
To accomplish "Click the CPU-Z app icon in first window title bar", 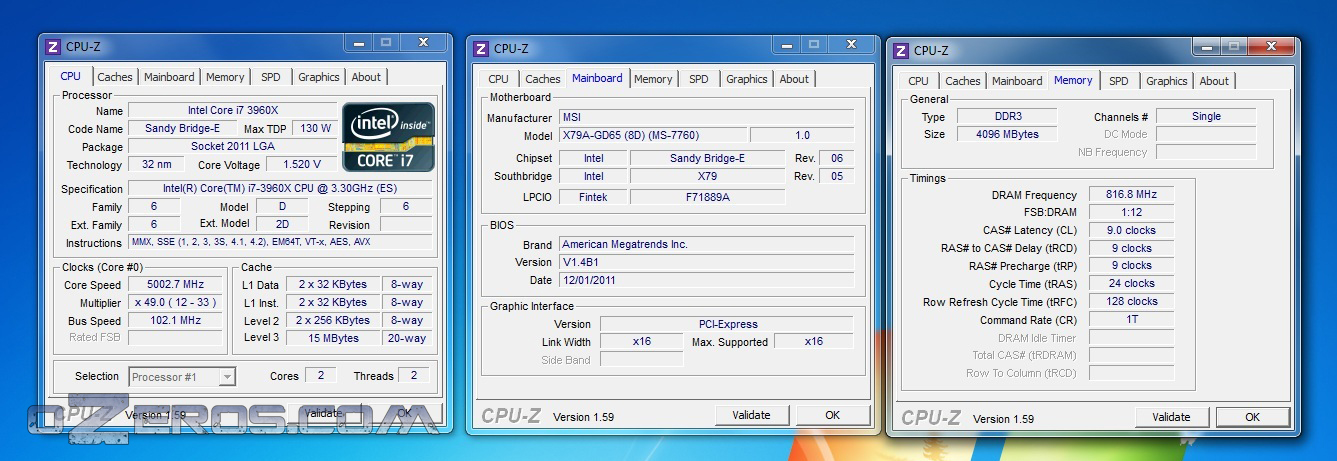I will tap(54, 46).
